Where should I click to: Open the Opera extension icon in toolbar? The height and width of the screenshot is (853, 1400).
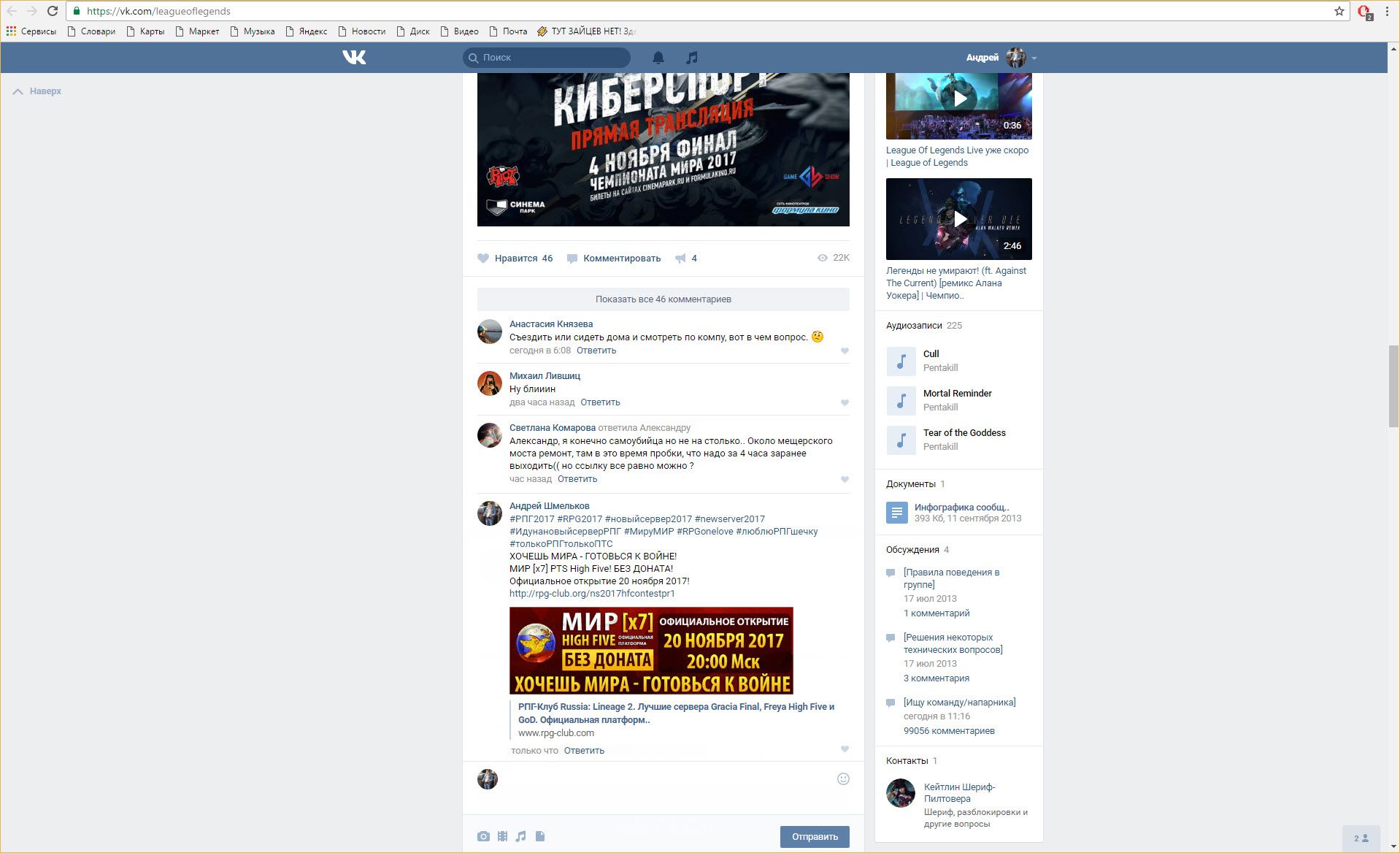click(x=1364, y=12)
